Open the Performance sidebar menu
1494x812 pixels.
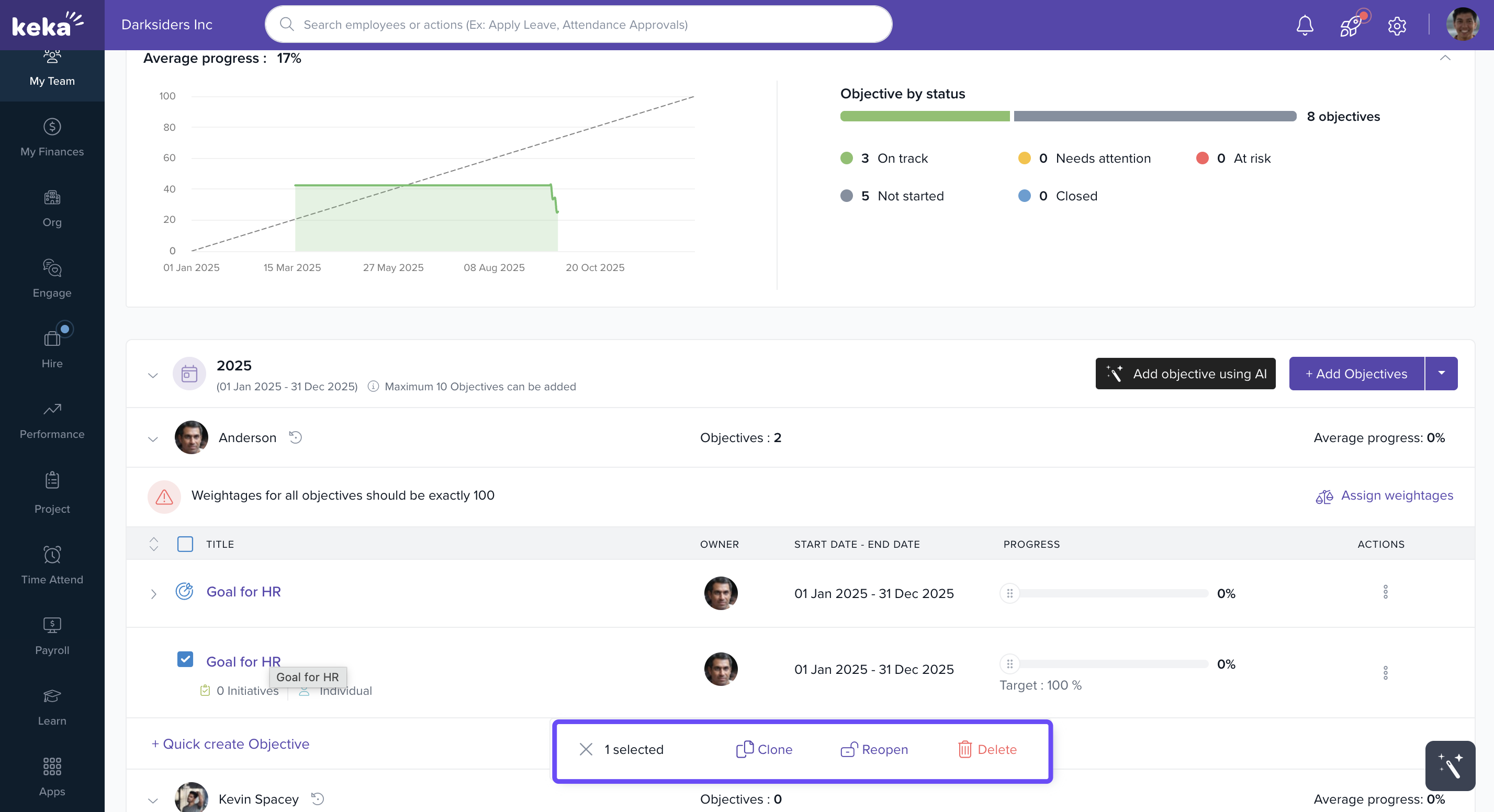tap(52, 421)
